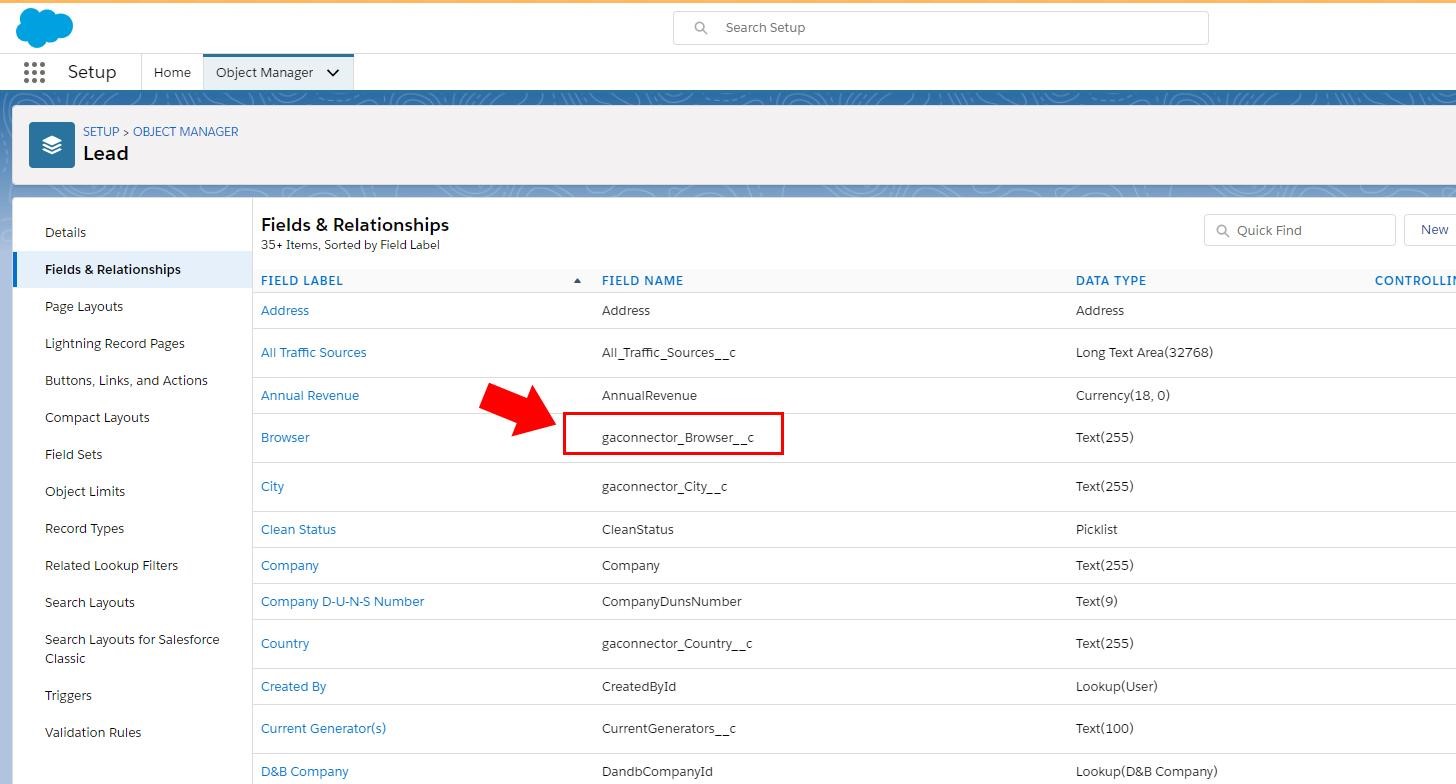1456x784 pixels.
Task: Open the All Traffic Sources field
Action: tap(314, 353)
